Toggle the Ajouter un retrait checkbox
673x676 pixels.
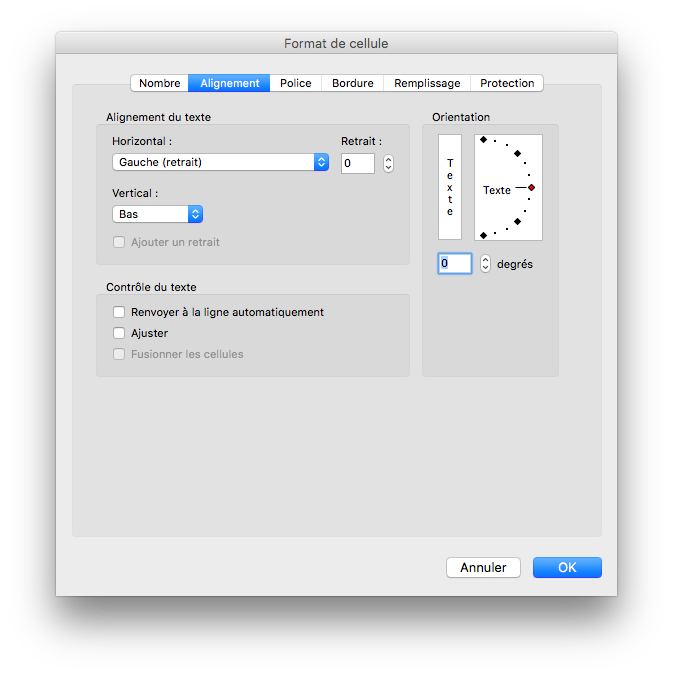(119, 242)
